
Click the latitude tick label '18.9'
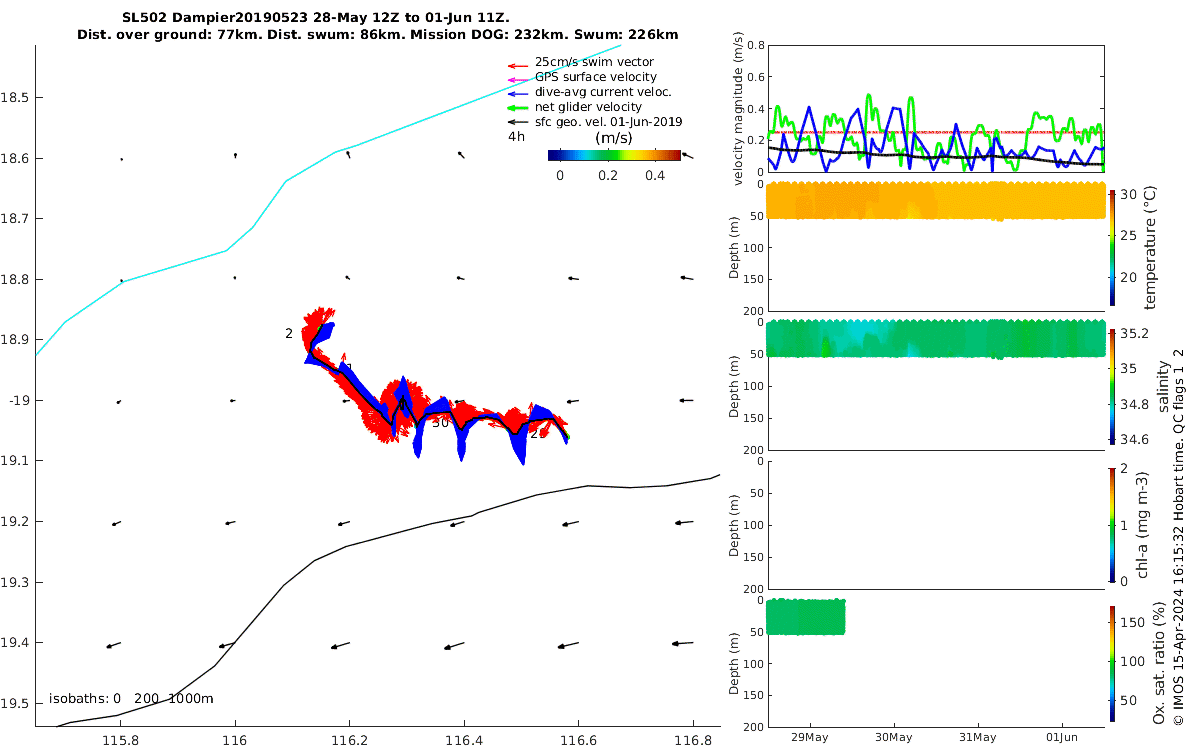(x=15, y=340)
